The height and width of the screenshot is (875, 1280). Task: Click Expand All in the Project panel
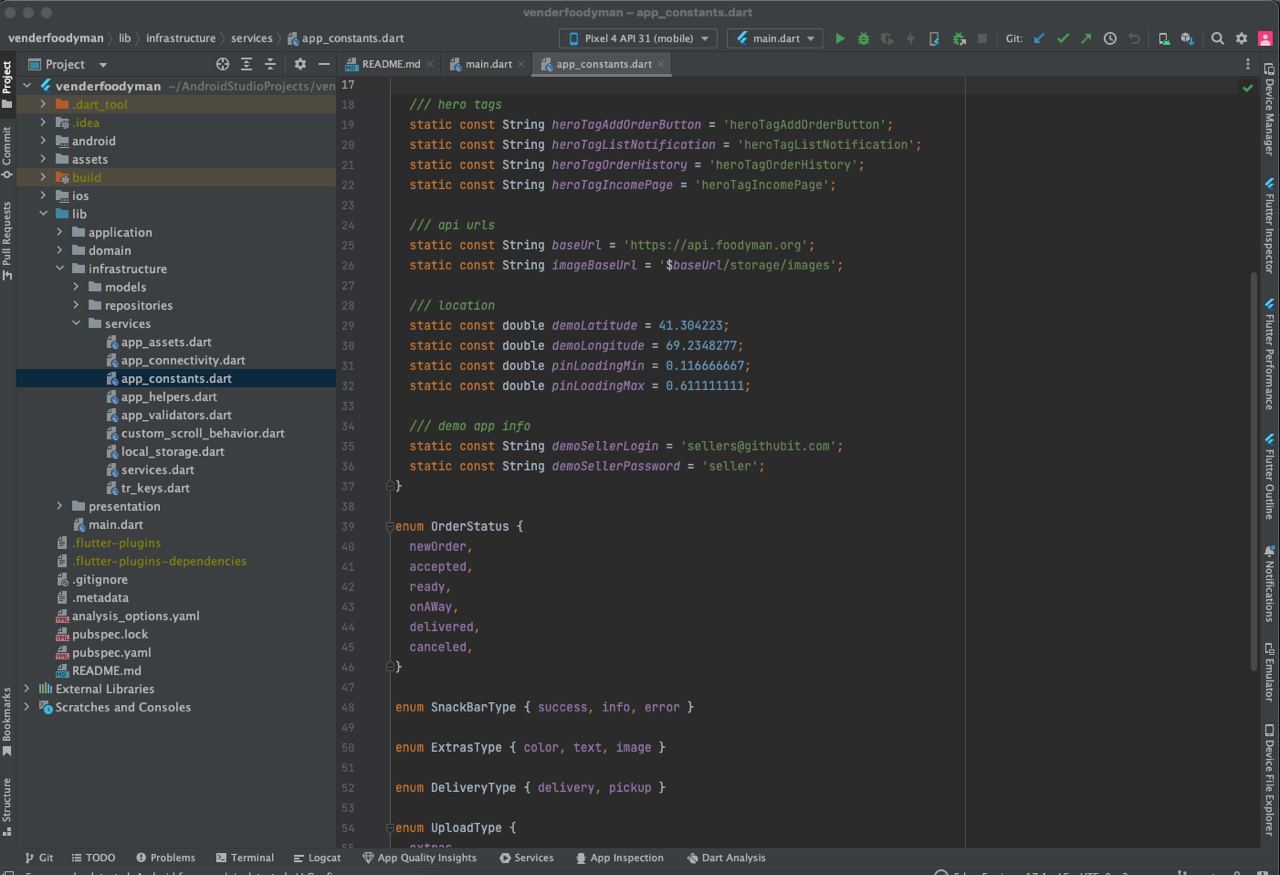(x=246, y=64)
